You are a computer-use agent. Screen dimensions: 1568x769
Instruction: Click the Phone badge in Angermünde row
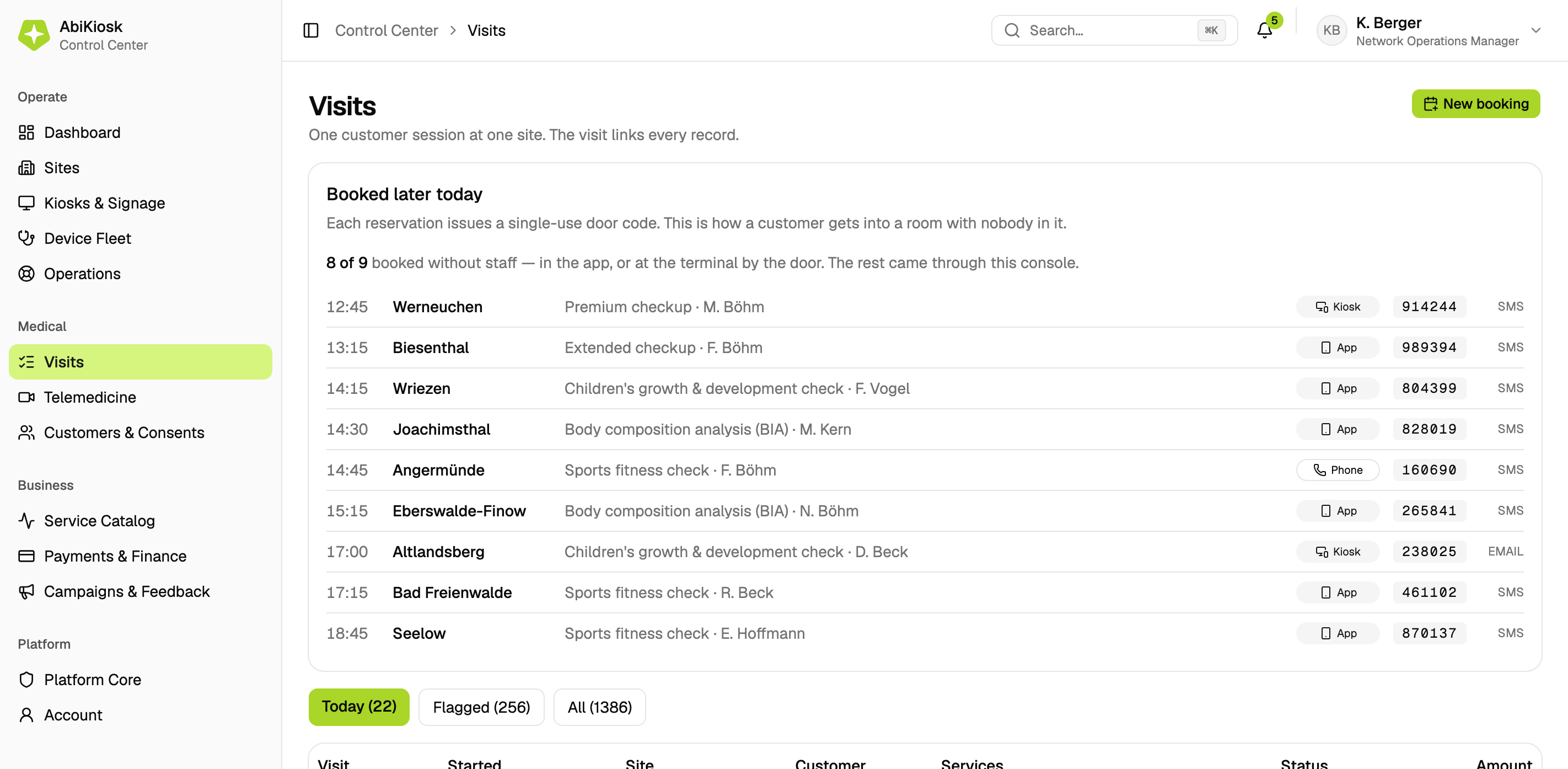[1338, 470]
